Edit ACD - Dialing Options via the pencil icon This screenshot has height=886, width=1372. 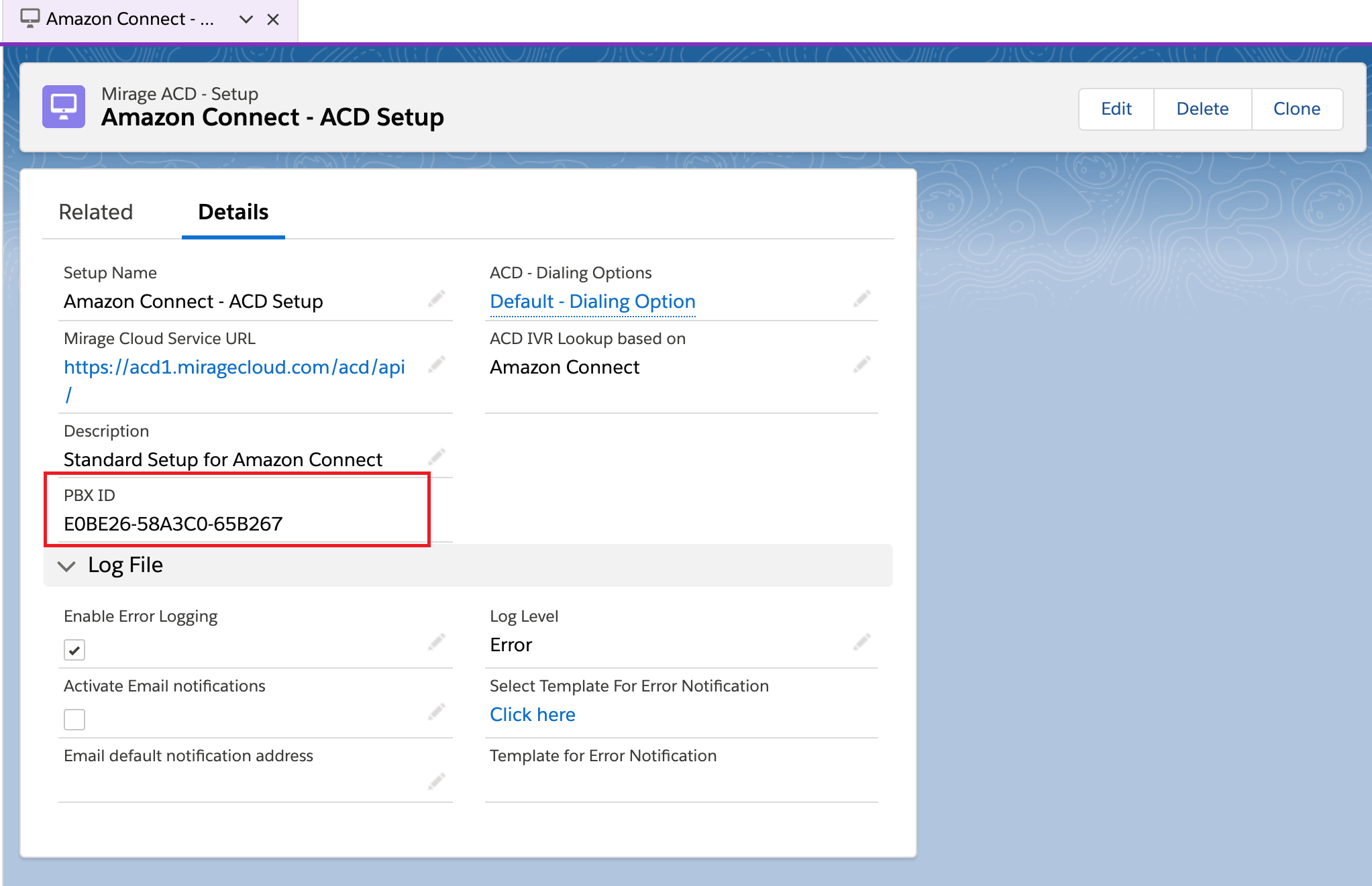[862, 298]
